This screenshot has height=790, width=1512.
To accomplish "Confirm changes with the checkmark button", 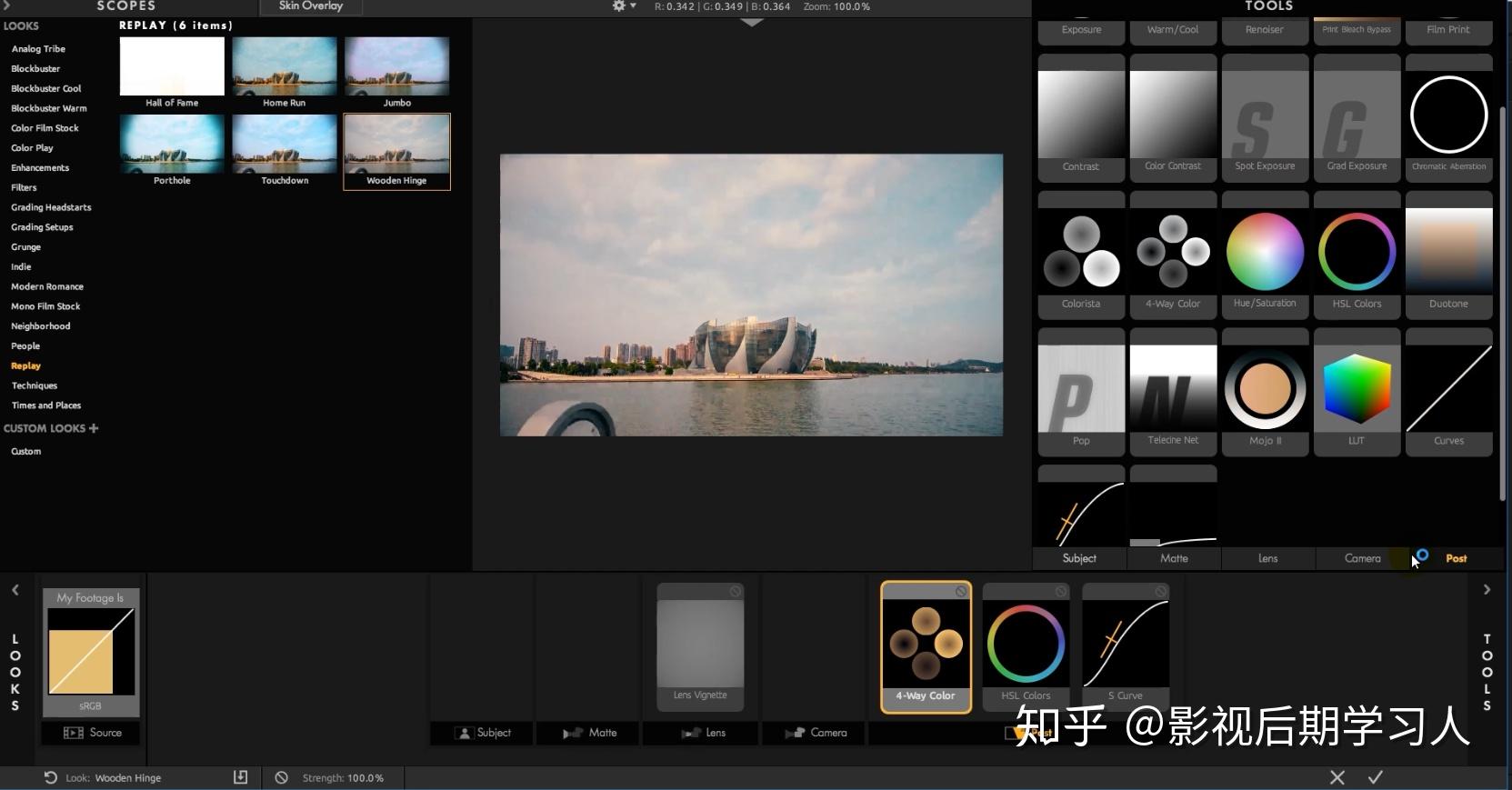I will [x=1376, y=777].
